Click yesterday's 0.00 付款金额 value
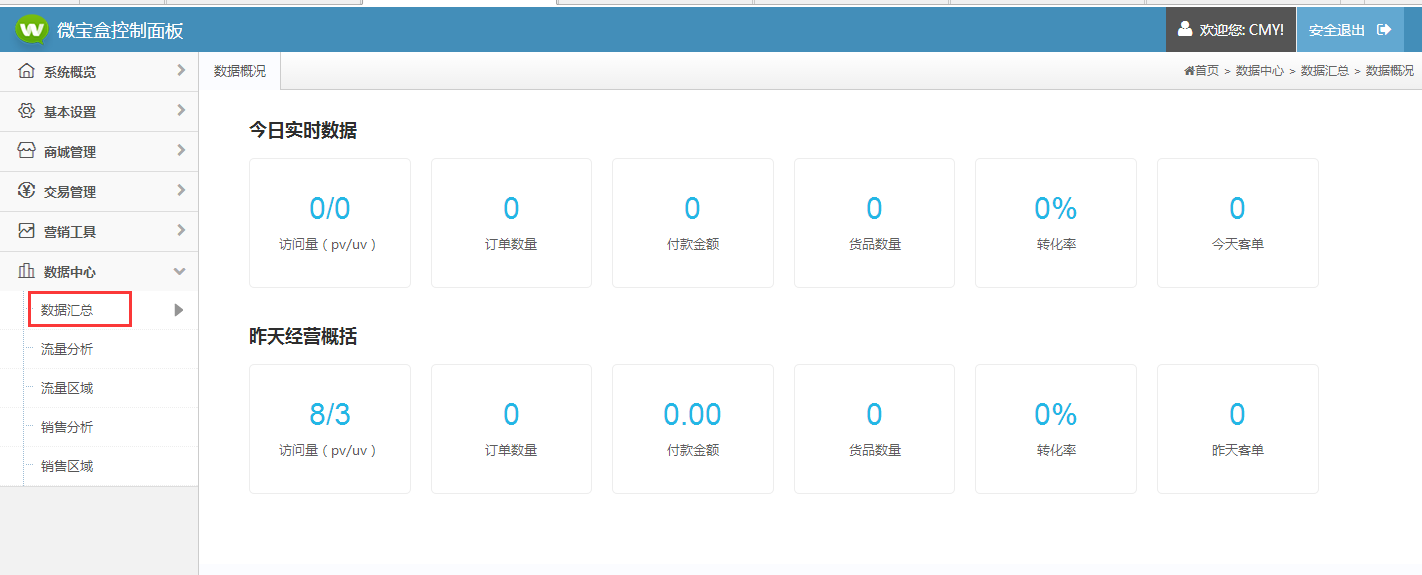The width and height of the screenshot is (1422, 575). (692, 414)
